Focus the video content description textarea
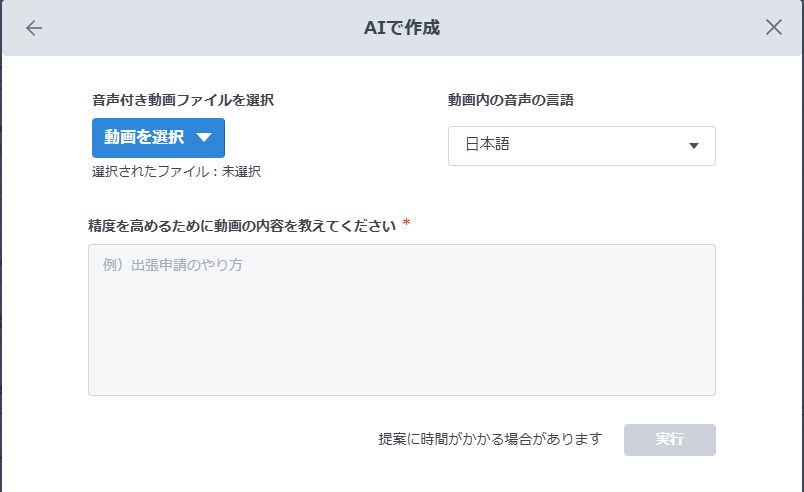 pos(401,319)
